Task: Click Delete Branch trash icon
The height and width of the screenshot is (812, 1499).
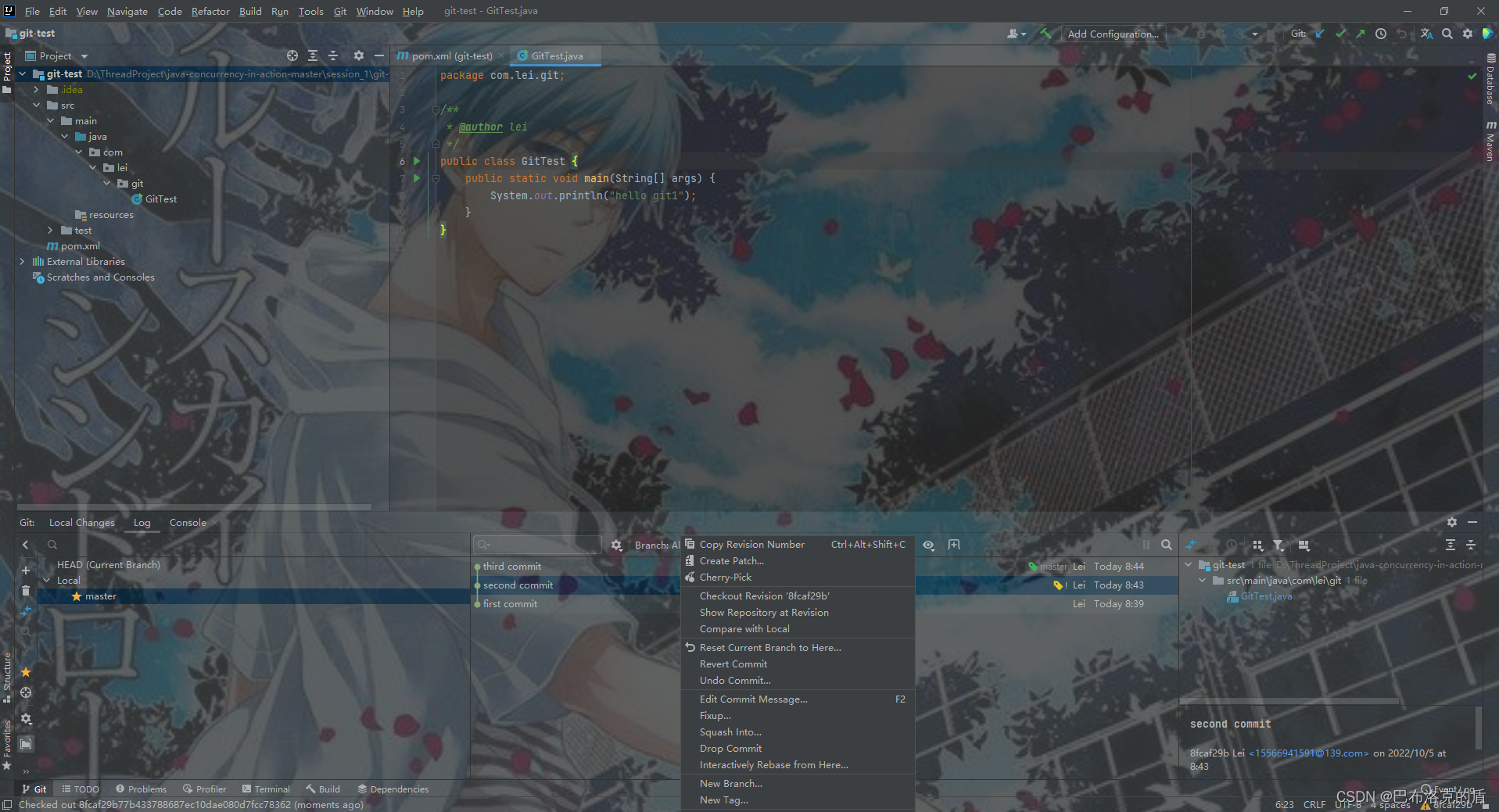Action: point(26,591)
